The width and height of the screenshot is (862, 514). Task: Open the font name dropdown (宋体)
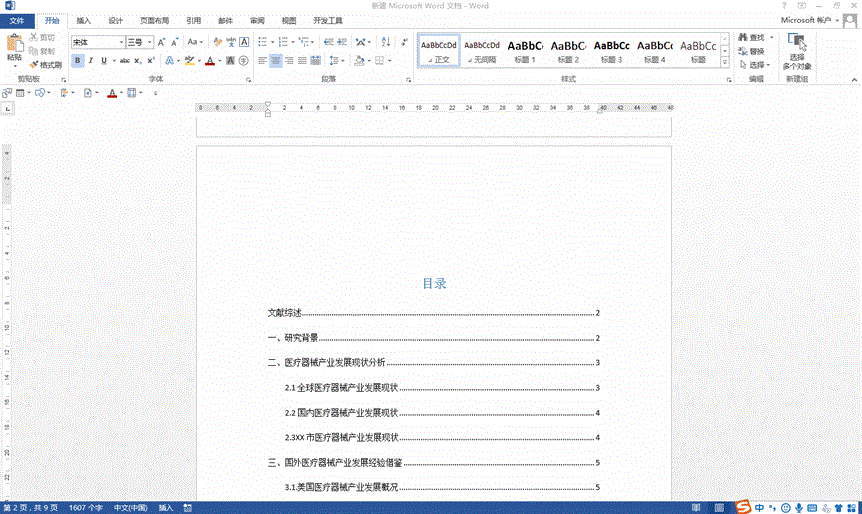[x=121, y=42]
